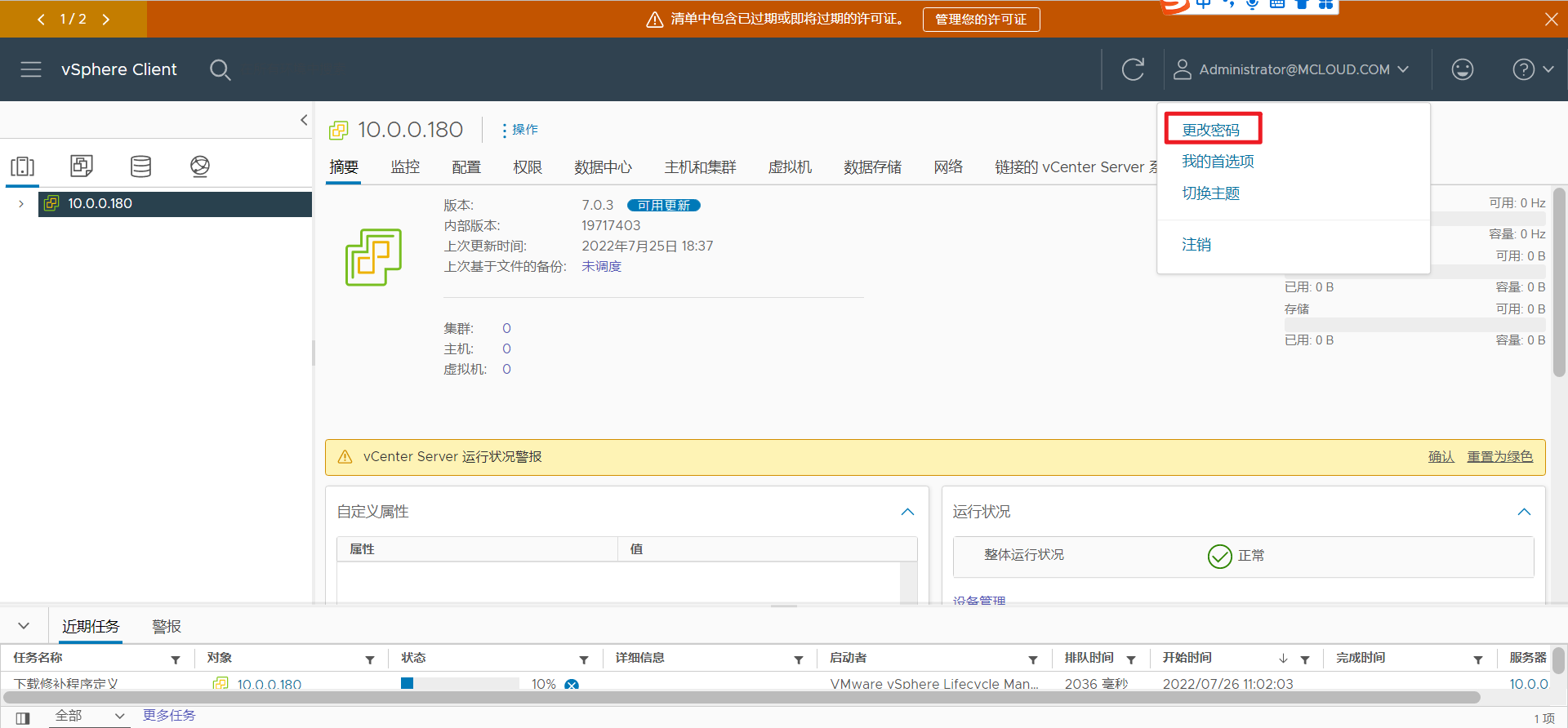Open the 未调度 backup link
Image resolution: width=1568 pixels, height=728 pixels.
(x=601, y=267)
